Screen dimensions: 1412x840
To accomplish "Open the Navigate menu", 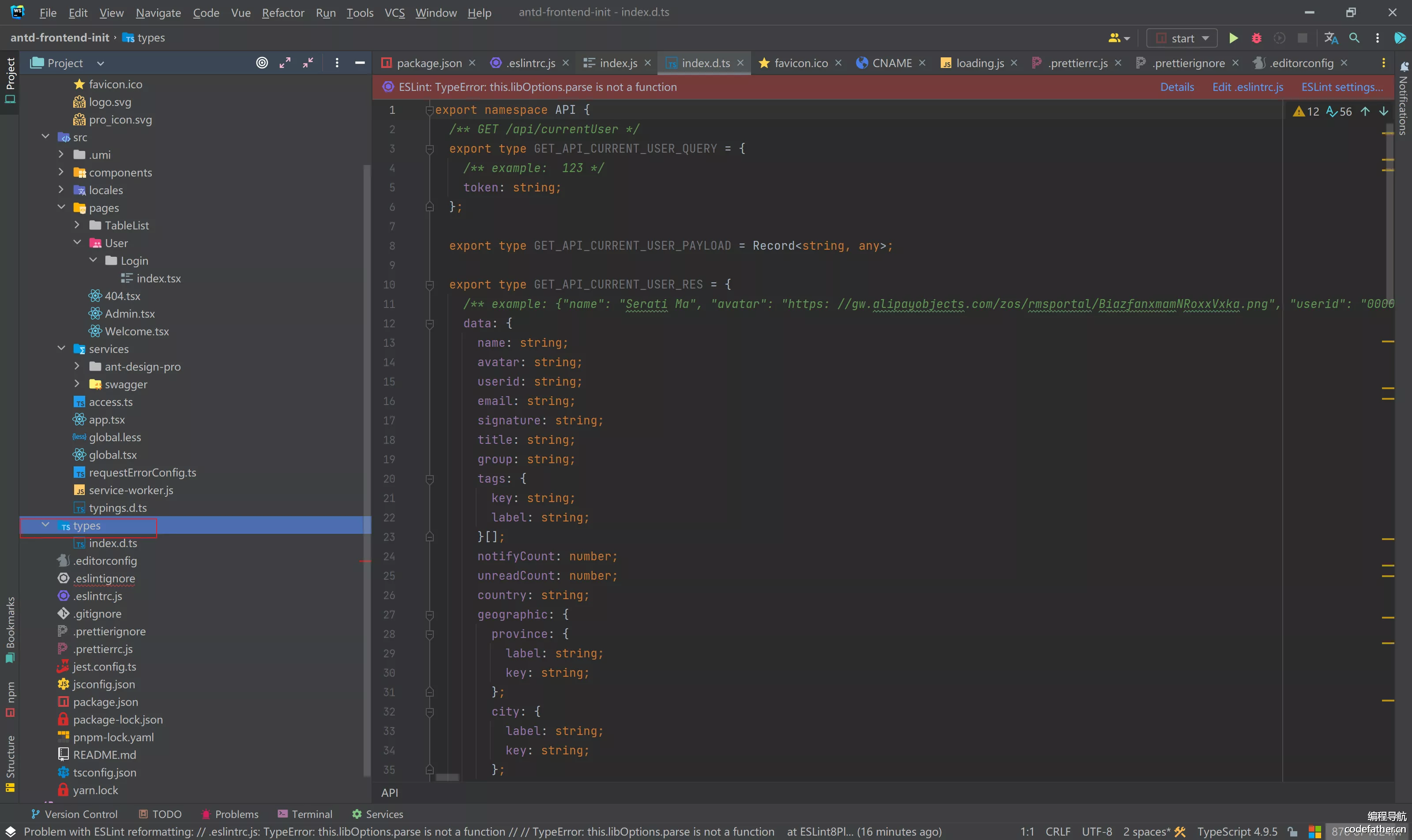I will 158,12.
